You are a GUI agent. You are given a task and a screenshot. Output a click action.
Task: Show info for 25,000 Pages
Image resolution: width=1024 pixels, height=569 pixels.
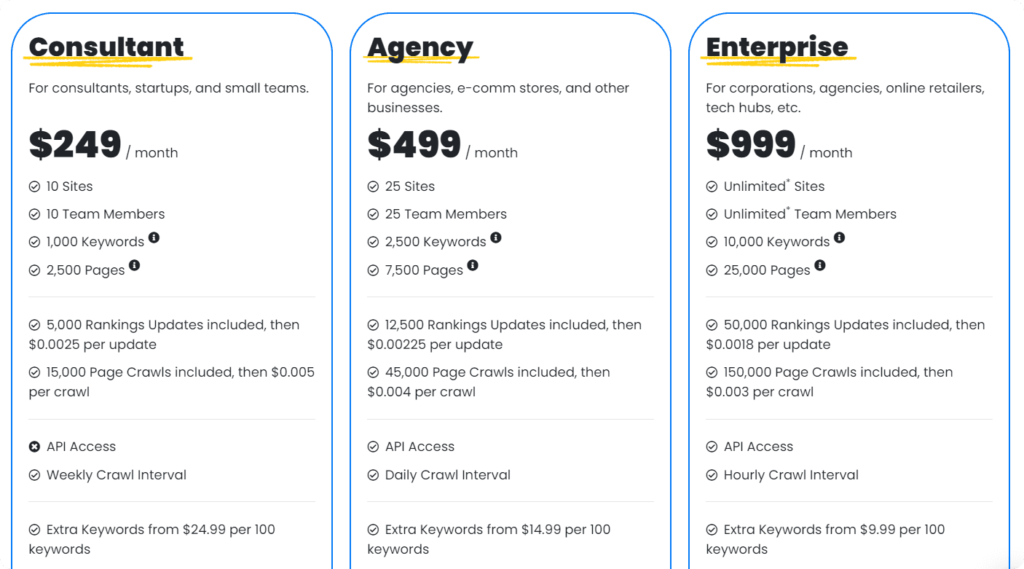point(820,265)
